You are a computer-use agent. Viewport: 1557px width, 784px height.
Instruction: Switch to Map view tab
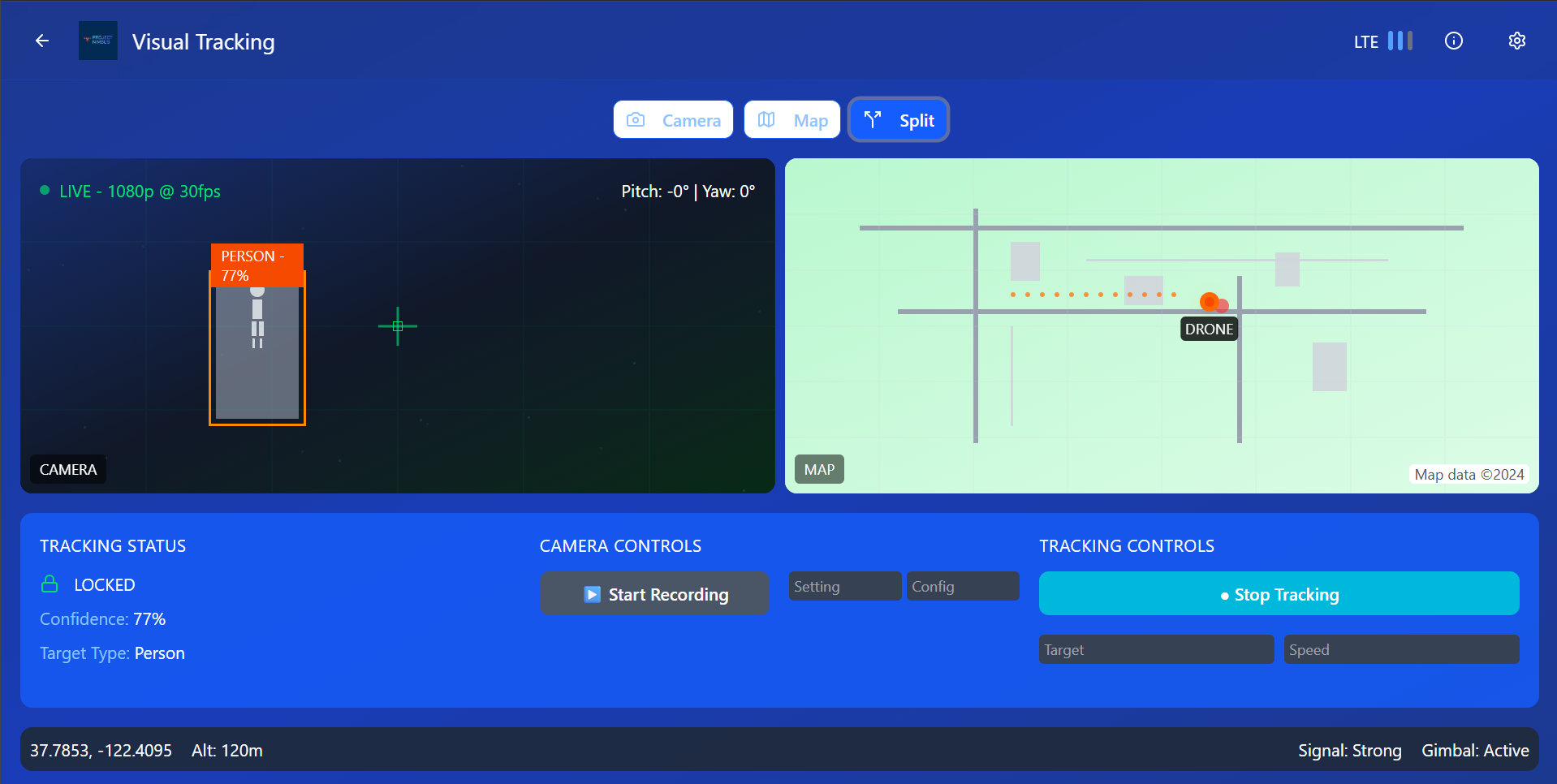[791, 120]
